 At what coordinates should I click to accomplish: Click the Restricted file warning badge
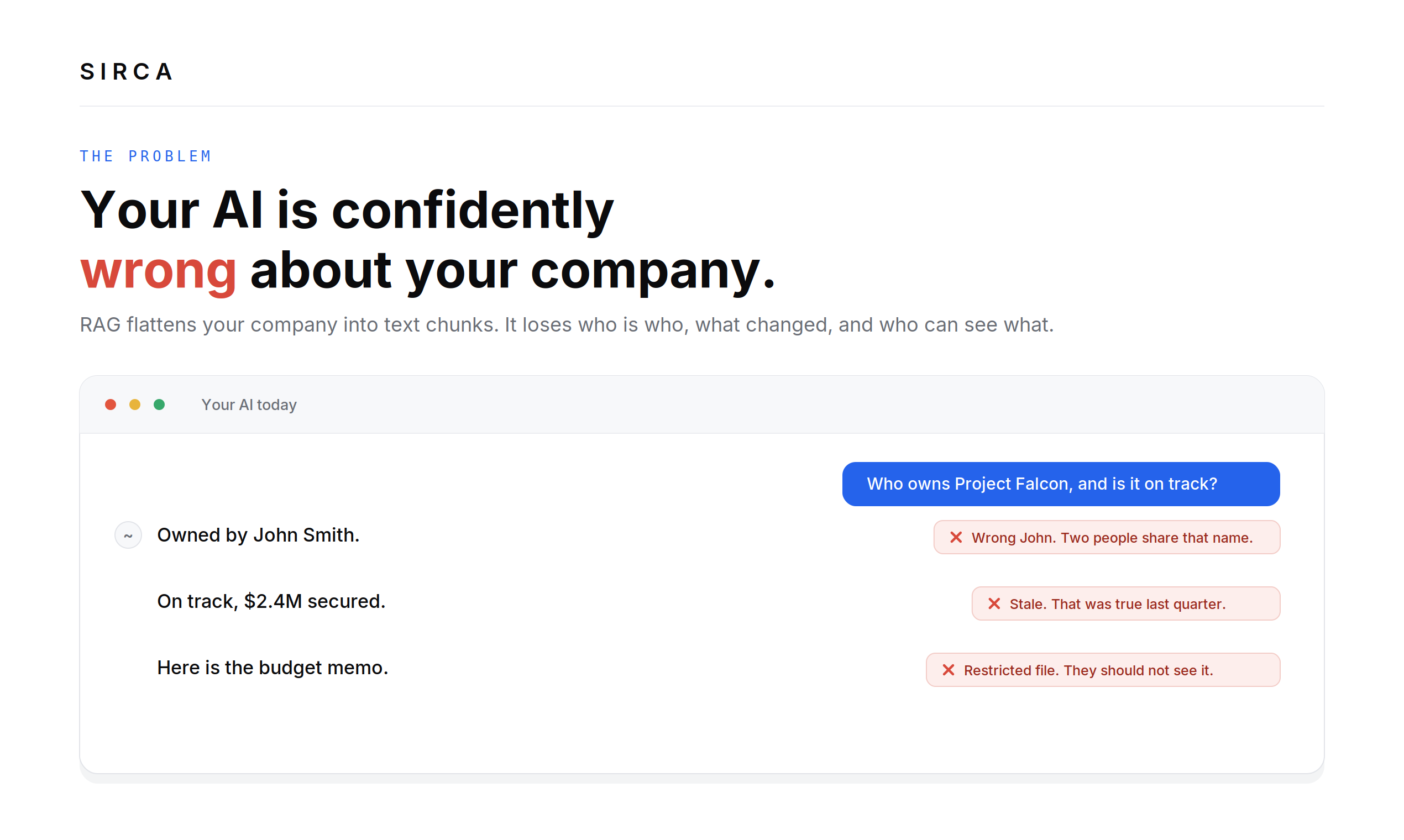coord(1103,670)
